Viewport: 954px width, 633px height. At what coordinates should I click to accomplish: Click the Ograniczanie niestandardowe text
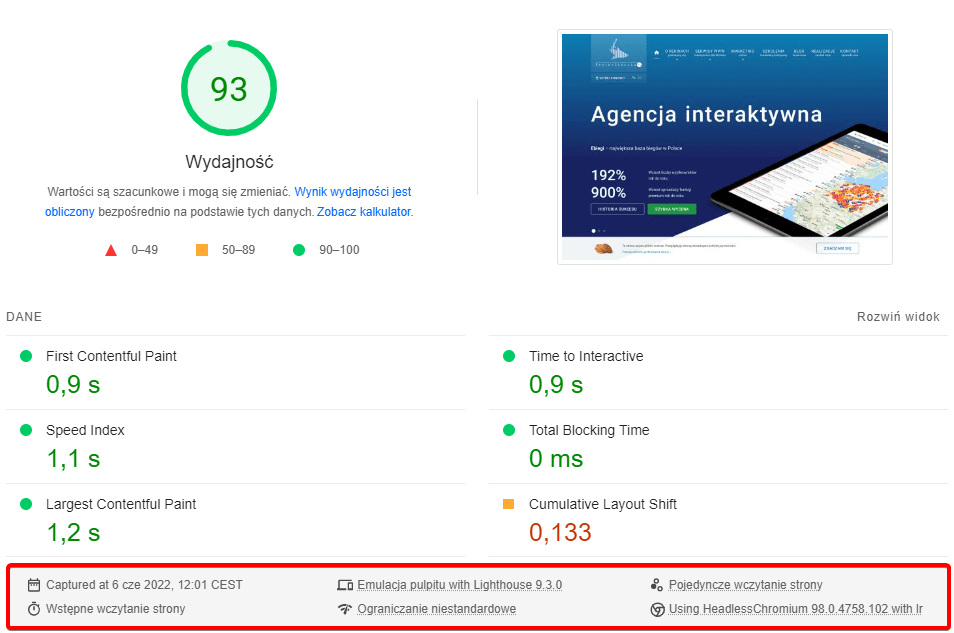[436, 609]
